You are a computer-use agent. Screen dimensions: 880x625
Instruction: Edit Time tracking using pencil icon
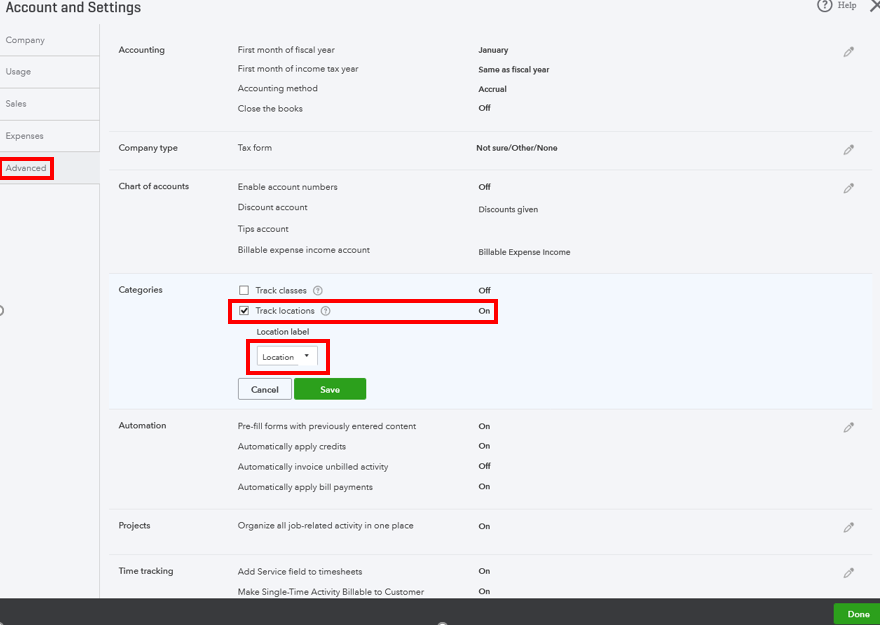coord(849,573)
